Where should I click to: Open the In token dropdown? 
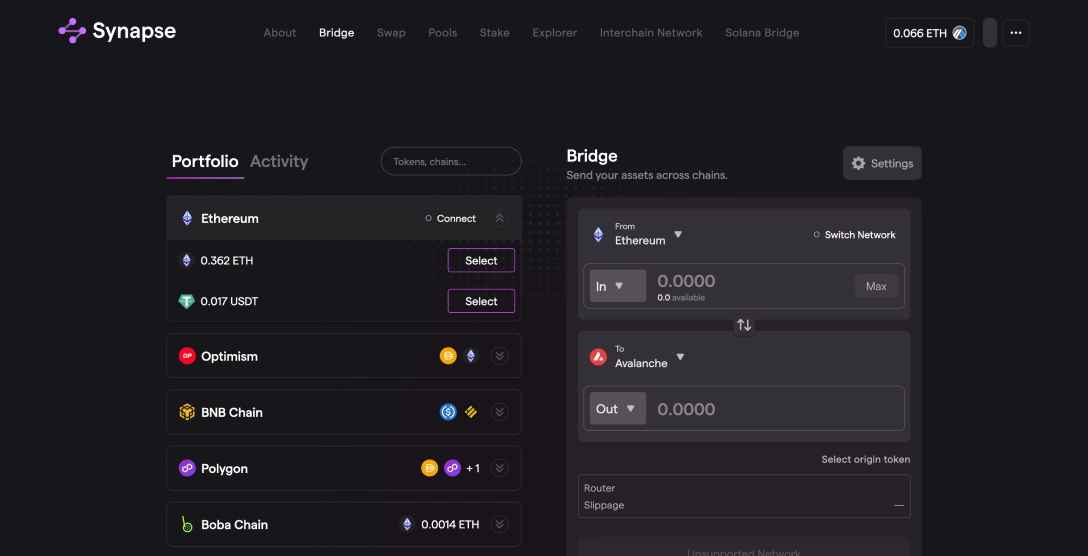pos(618,286)
